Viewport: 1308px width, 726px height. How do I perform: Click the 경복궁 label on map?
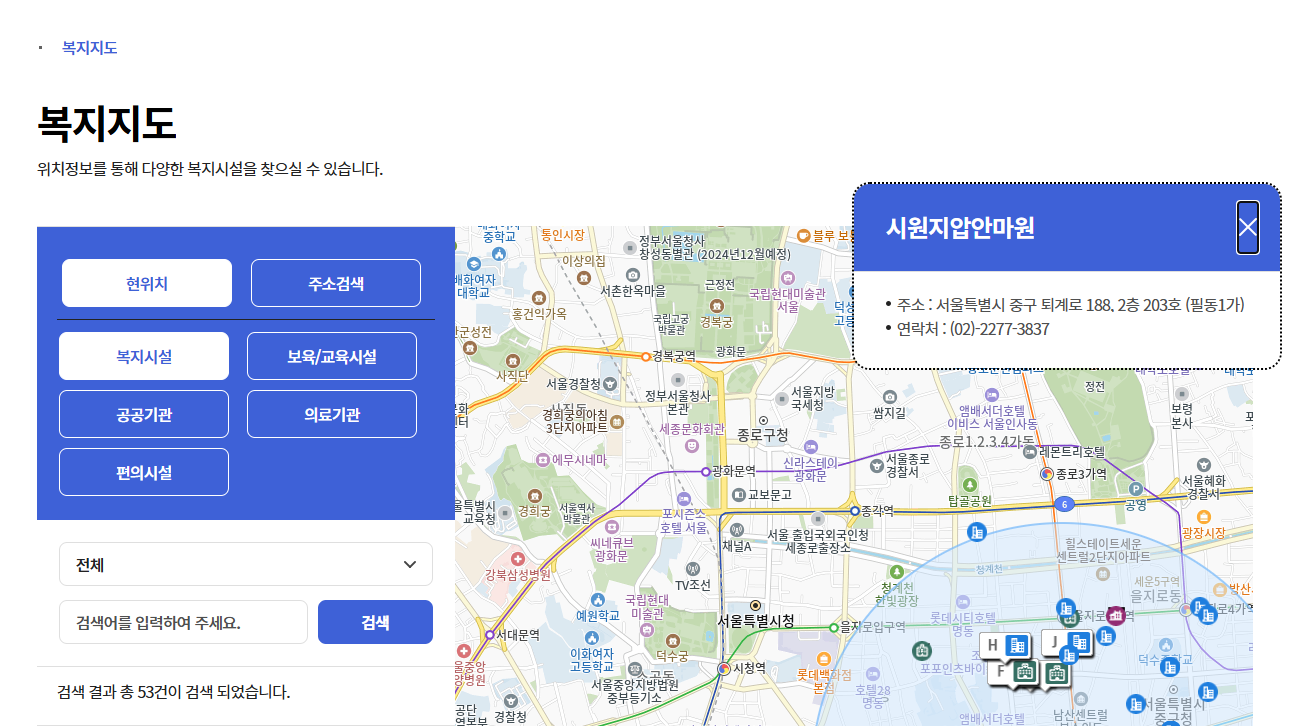716,322
